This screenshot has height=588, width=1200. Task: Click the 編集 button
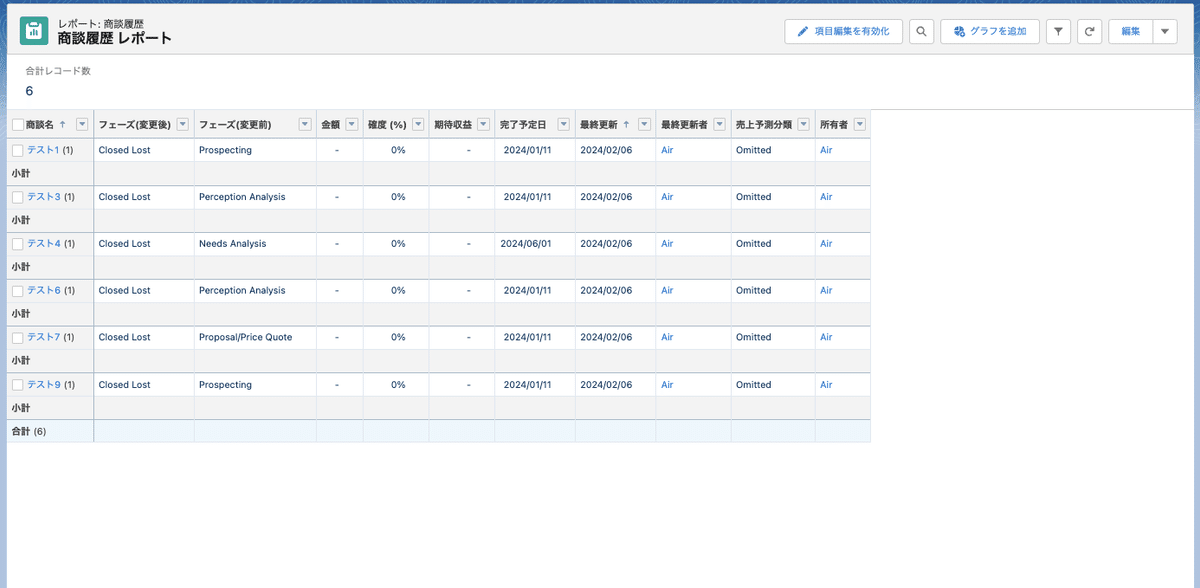(x=1131, y=32)
